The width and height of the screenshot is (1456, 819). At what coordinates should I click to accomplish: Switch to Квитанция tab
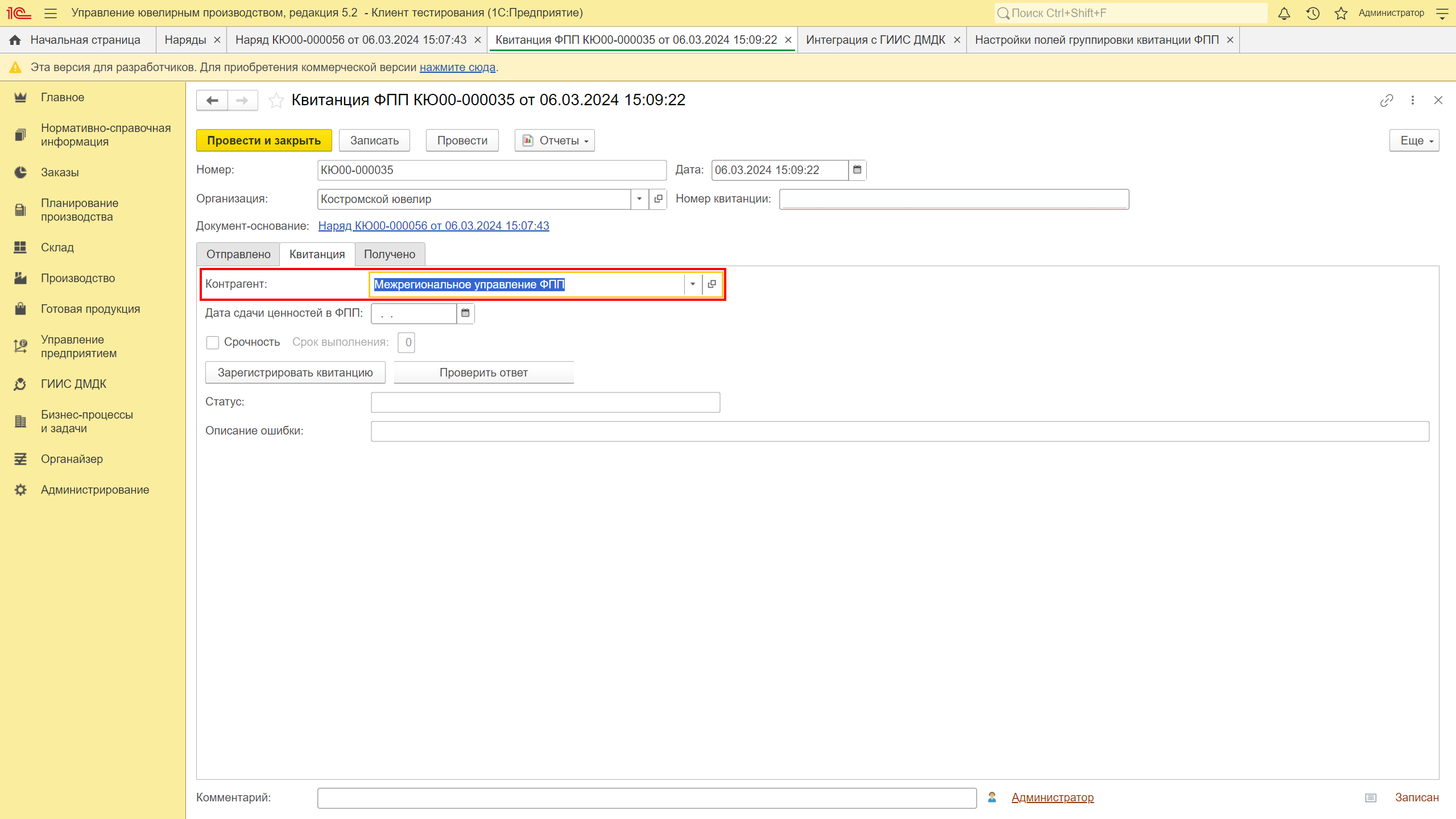[317, 254]
